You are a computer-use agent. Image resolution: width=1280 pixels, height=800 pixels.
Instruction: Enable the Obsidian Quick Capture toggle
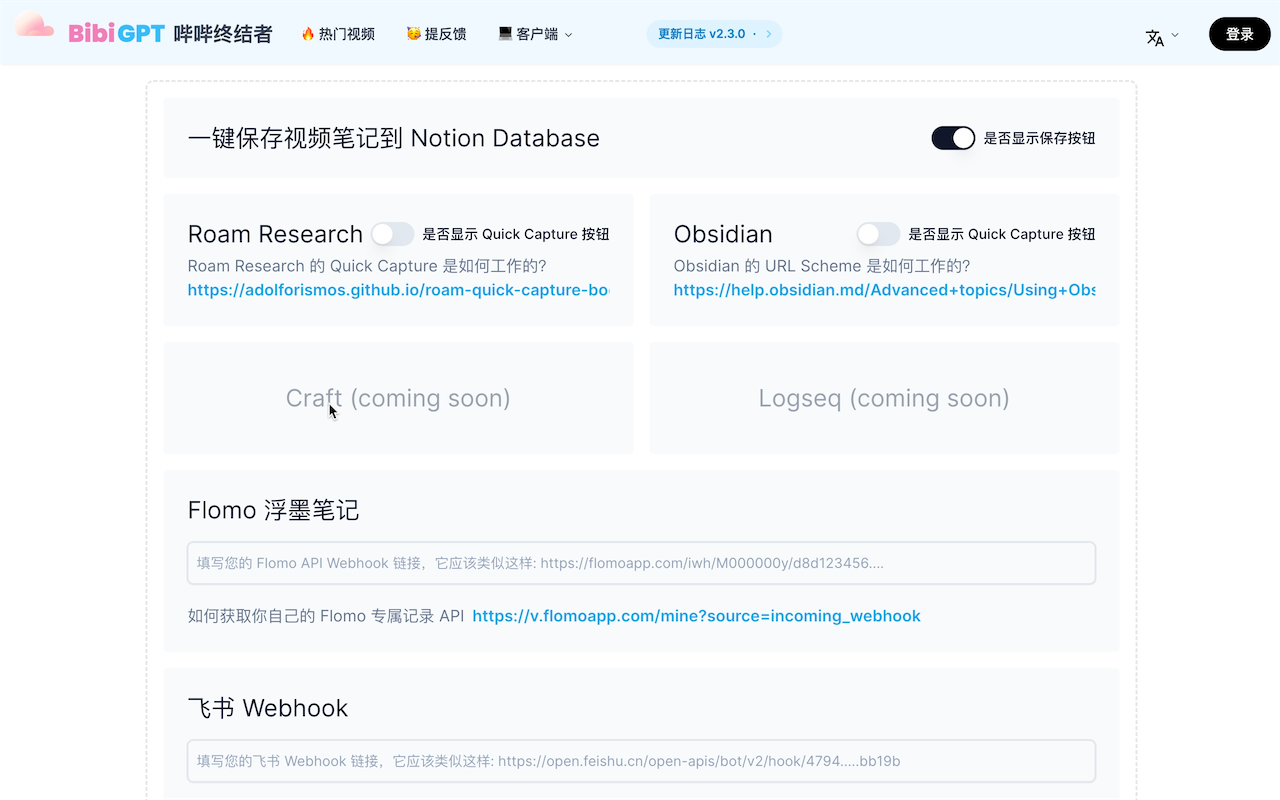tap(878, 233)
